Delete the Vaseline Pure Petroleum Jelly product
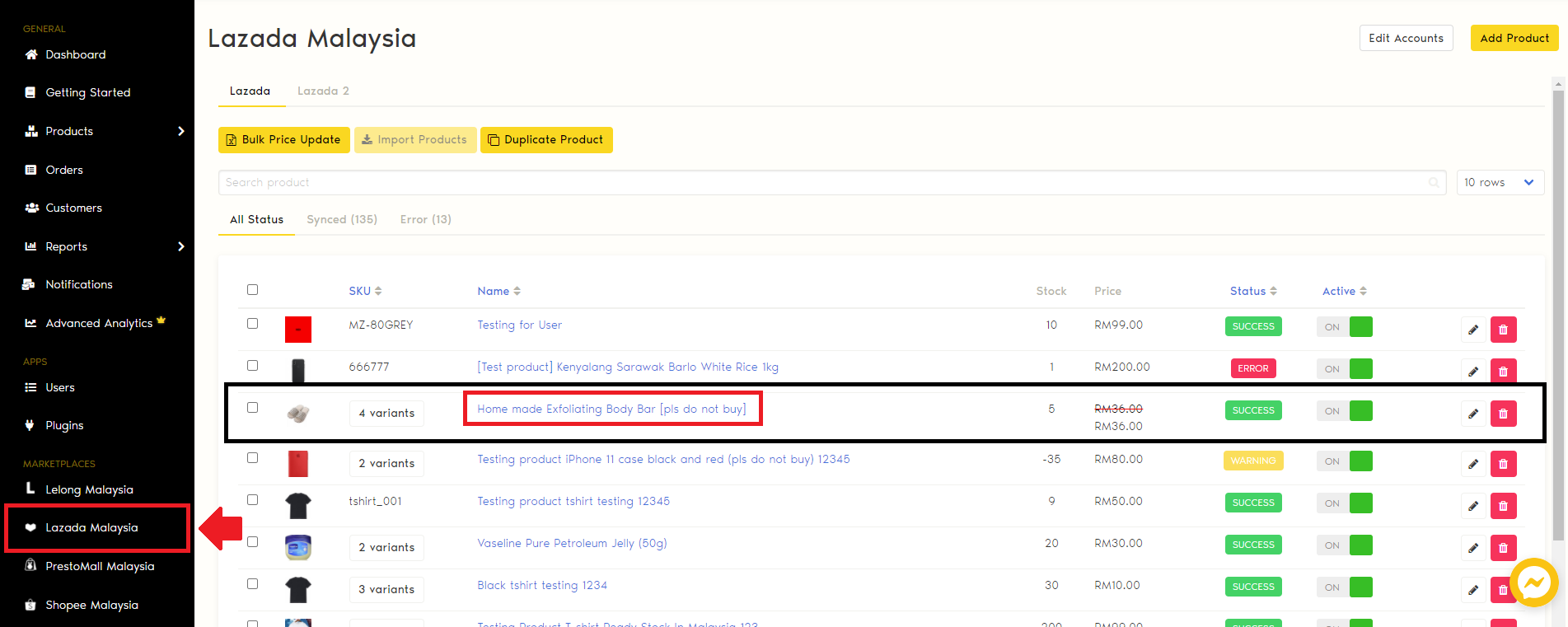The height and width of the screenshot is (627, 1568). pyautogui.click(x=1503, y=548)
